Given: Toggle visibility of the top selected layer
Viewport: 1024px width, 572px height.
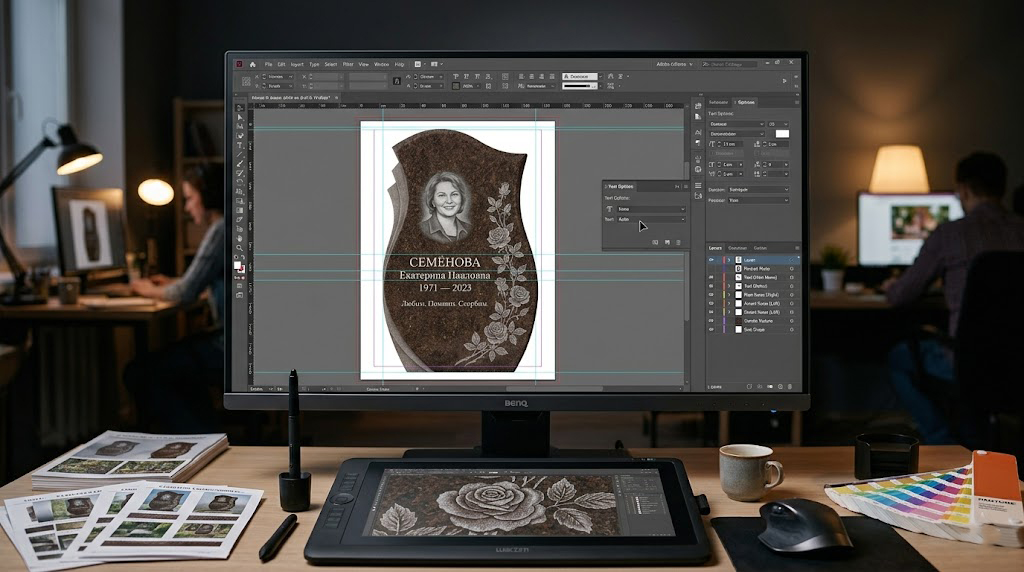Looking at the screenshot, I should pyautogui.click(x=711, y=259).
